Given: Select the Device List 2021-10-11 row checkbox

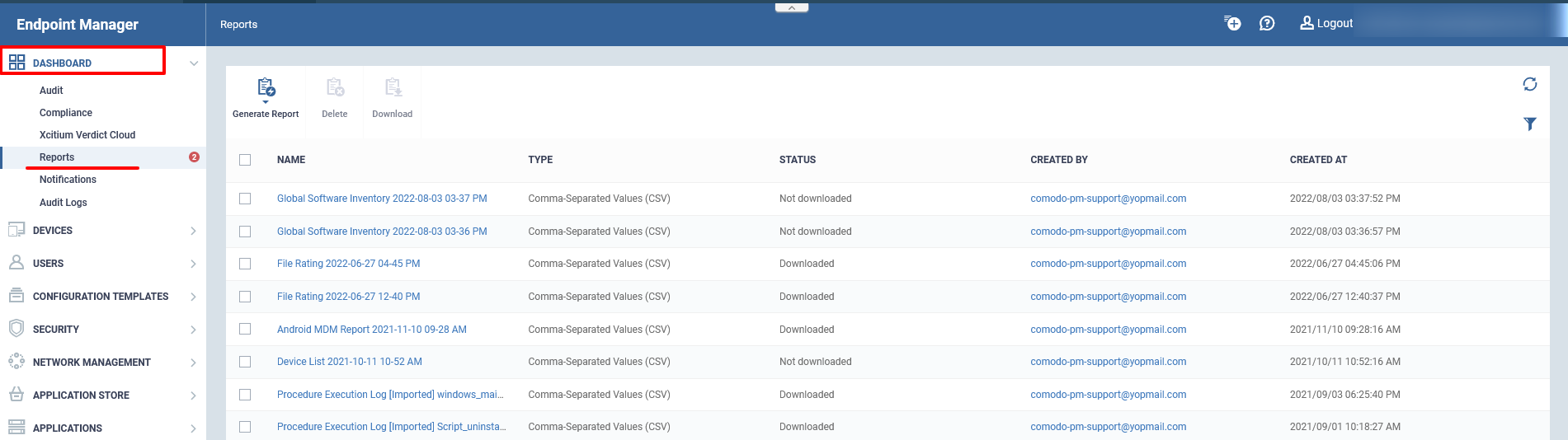Looking at the screenshot, I should 245,362.
